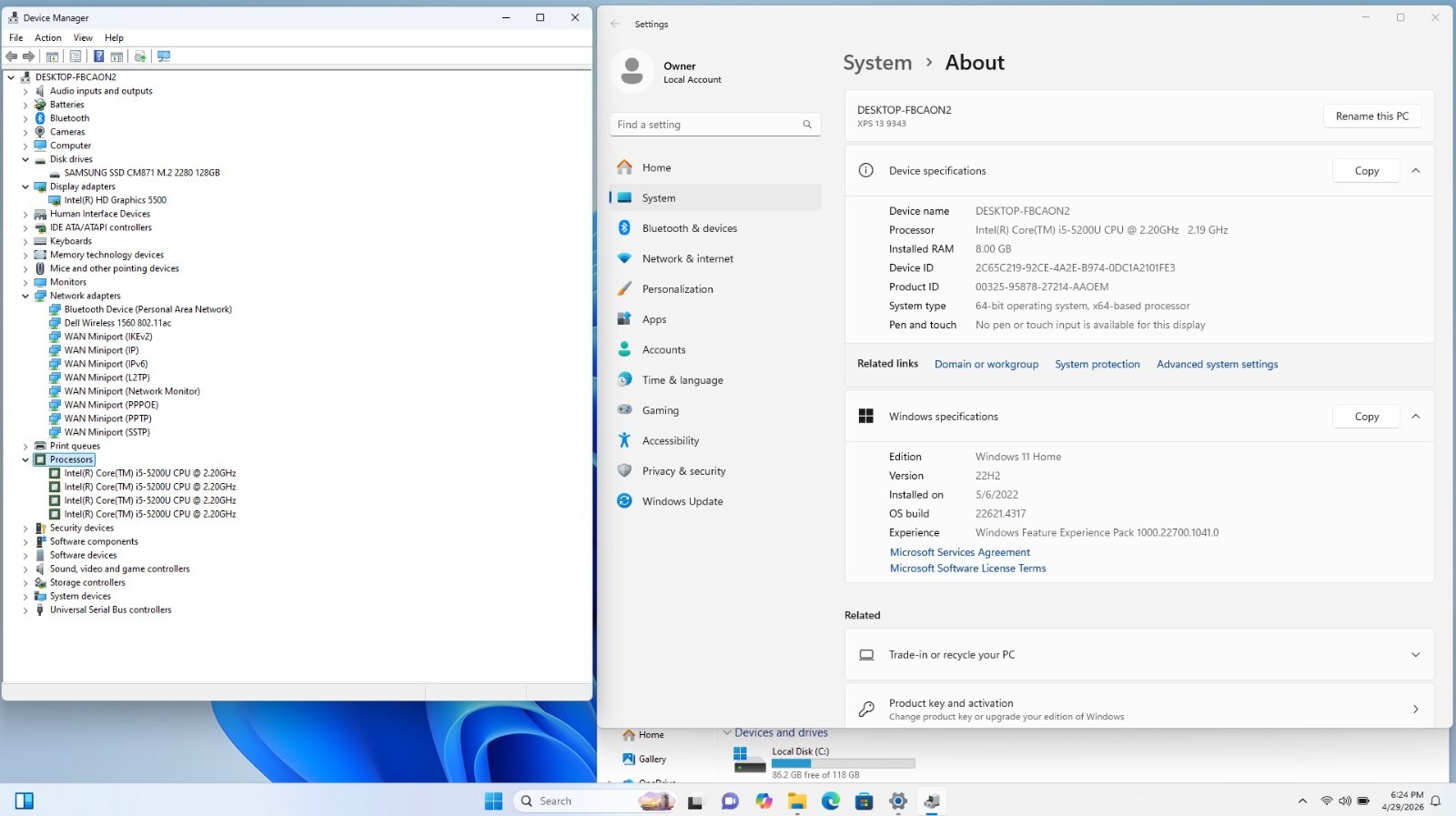Click the Rename this PC button

tap(1371, 116)
